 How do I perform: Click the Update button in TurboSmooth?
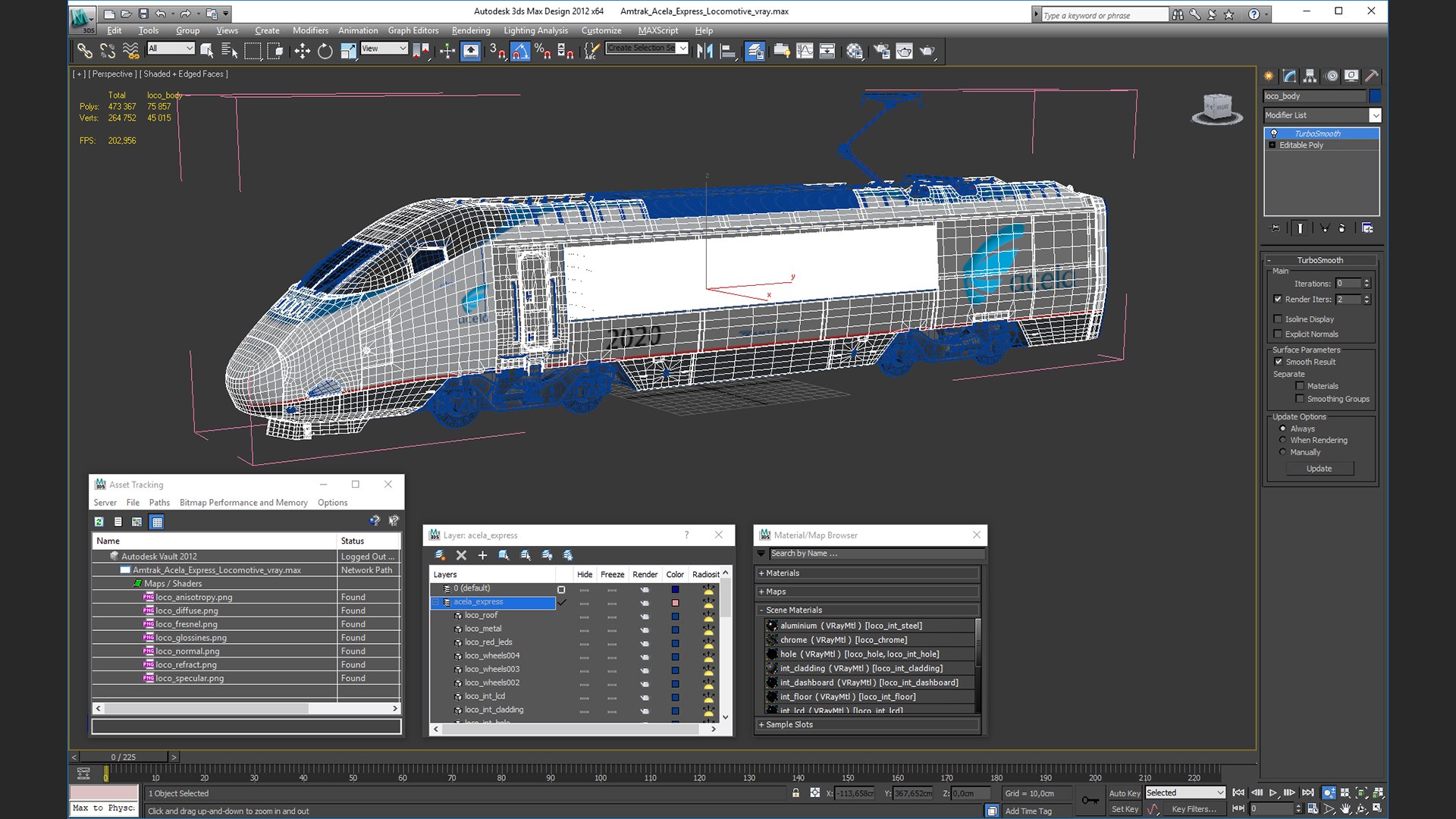[x=1319, y=469]
